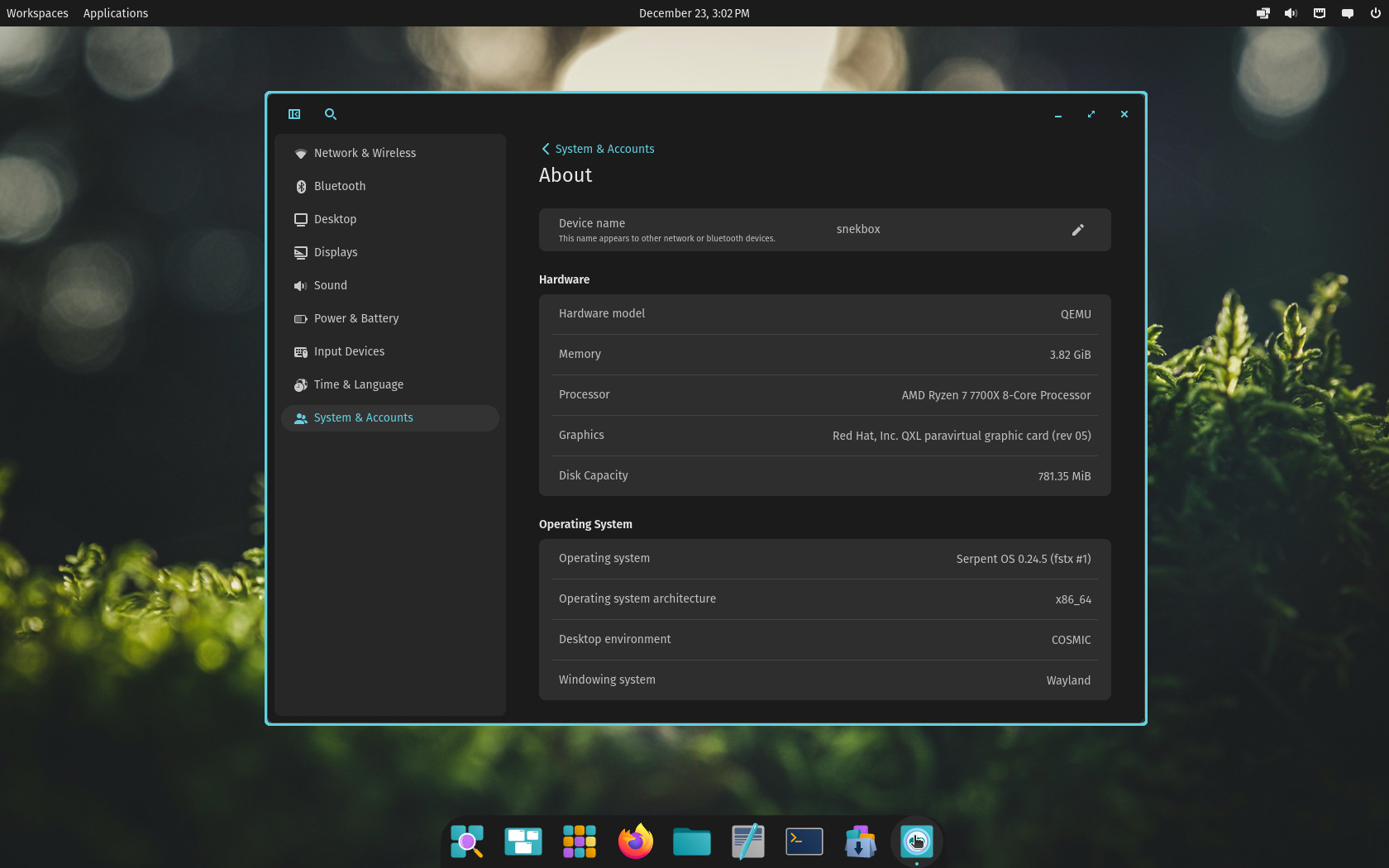The height and width of the screenshot is (868, 1389).
Task: Click the Hardware model label
Action: point(602,313)
